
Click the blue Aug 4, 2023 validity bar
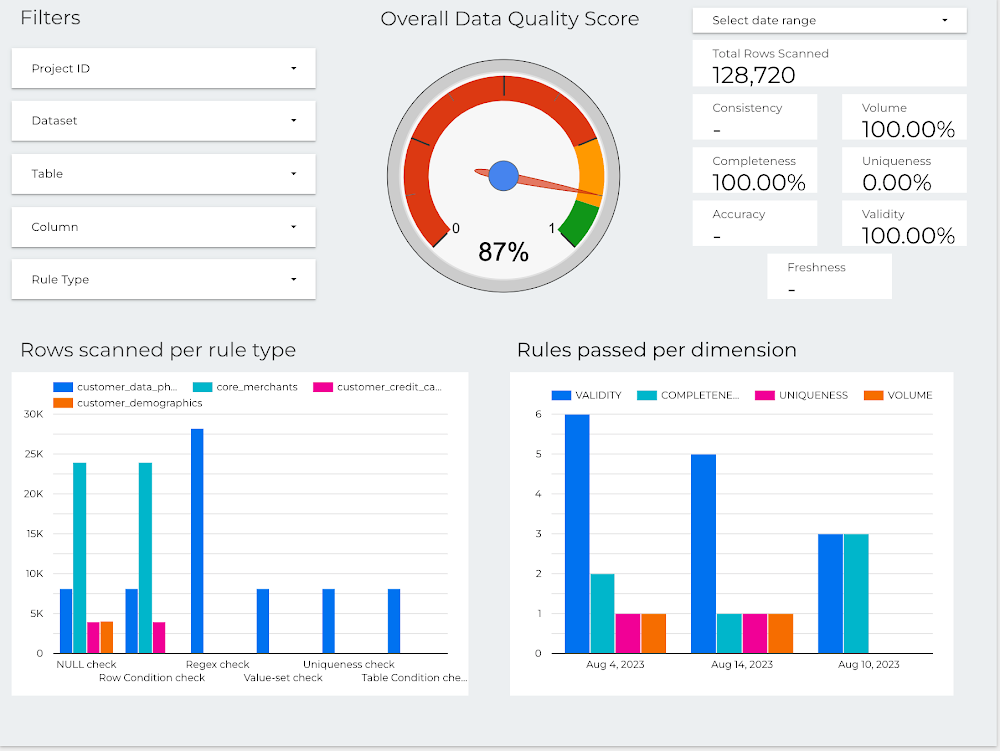tap(577, 534)
